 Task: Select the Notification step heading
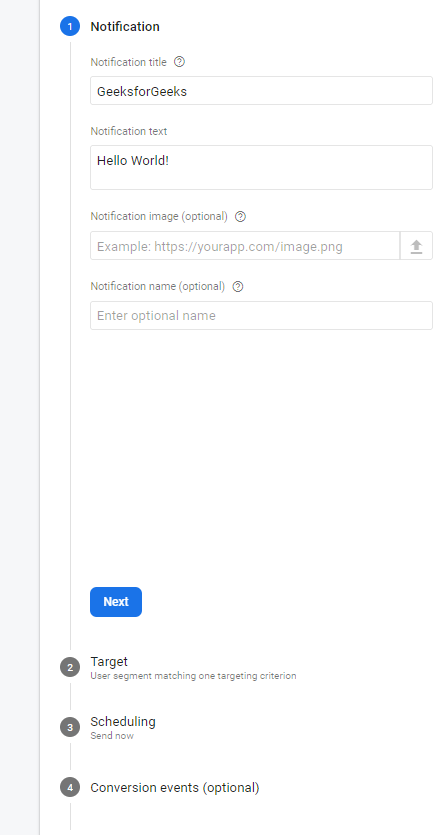point(125,27)
